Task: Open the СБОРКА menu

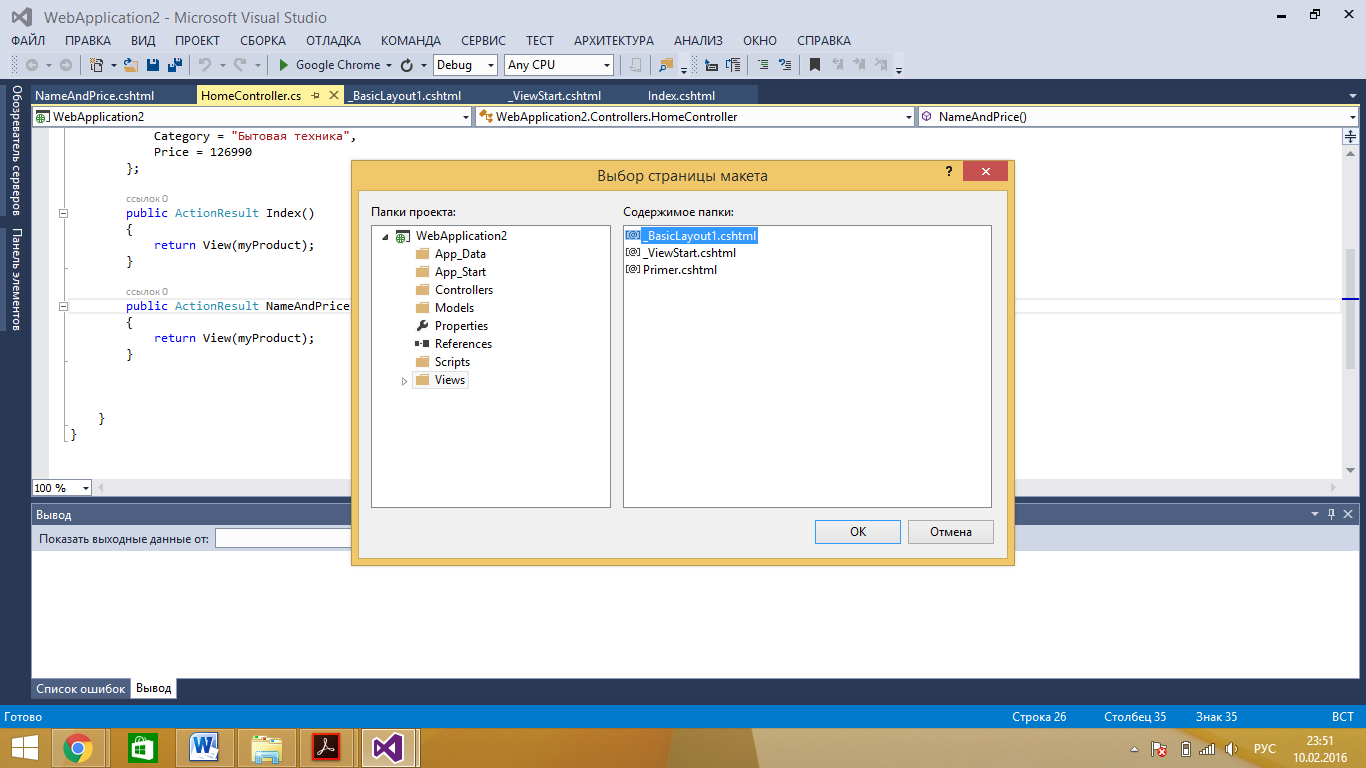Action: point(263,41)
